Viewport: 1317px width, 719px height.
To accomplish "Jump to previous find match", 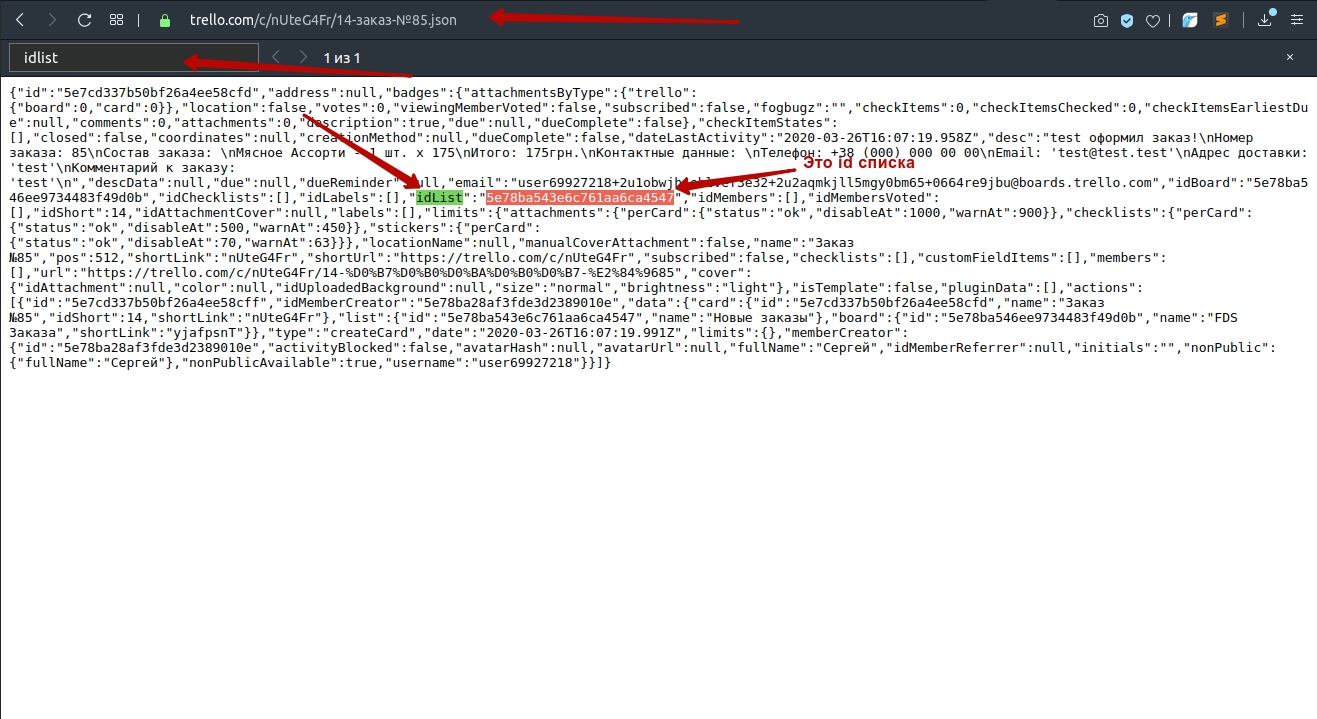I will (276, 58).
